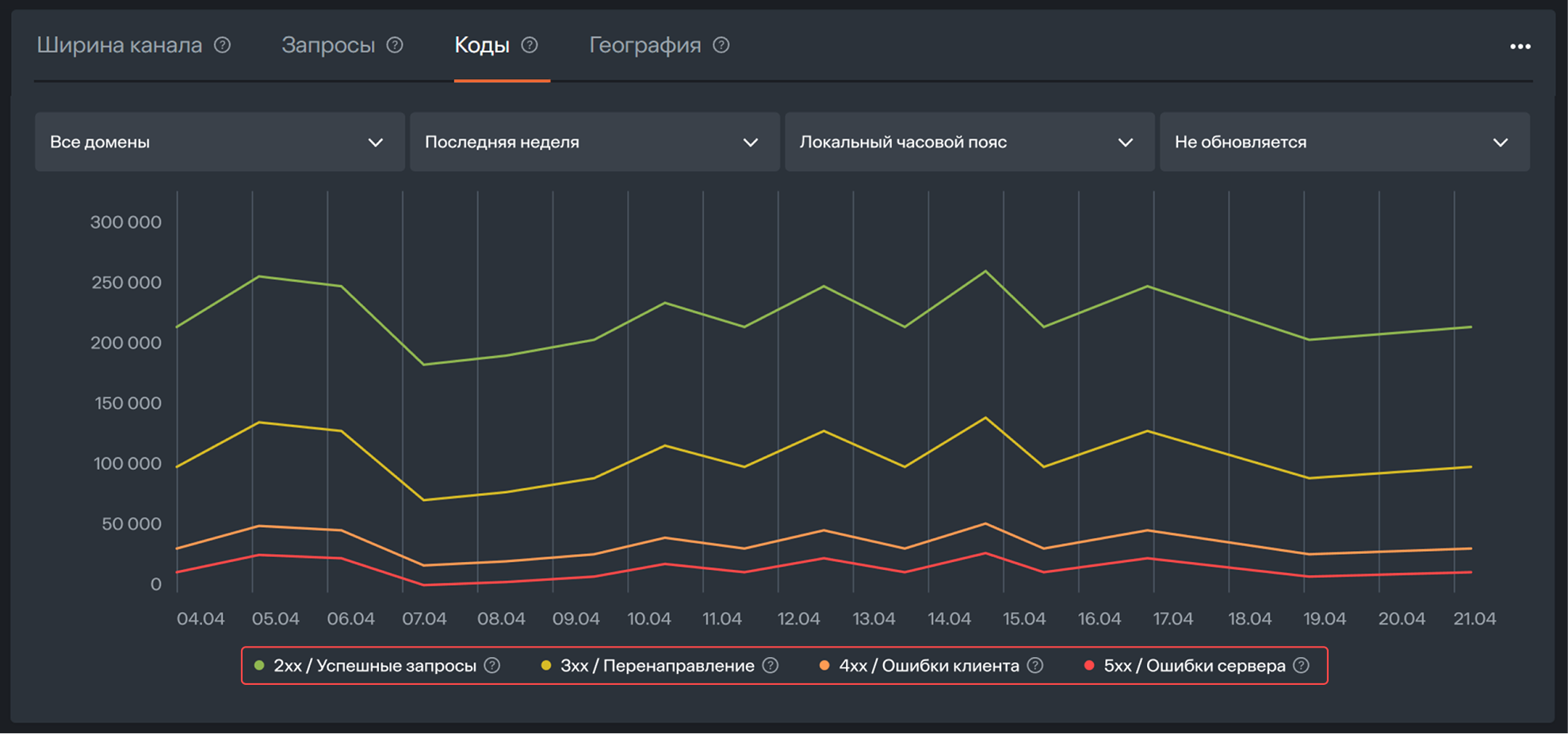Switch to the География tab
Viewport: 1568px width, 734px height.
644,45
